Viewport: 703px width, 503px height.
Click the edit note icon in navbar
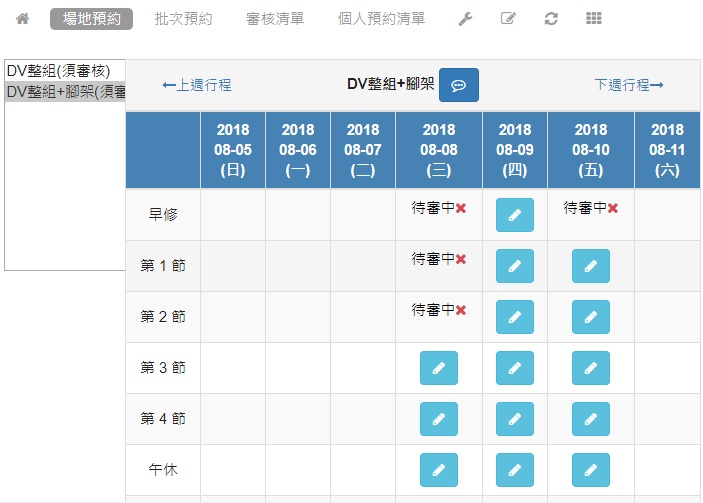[x=508, y=19]
